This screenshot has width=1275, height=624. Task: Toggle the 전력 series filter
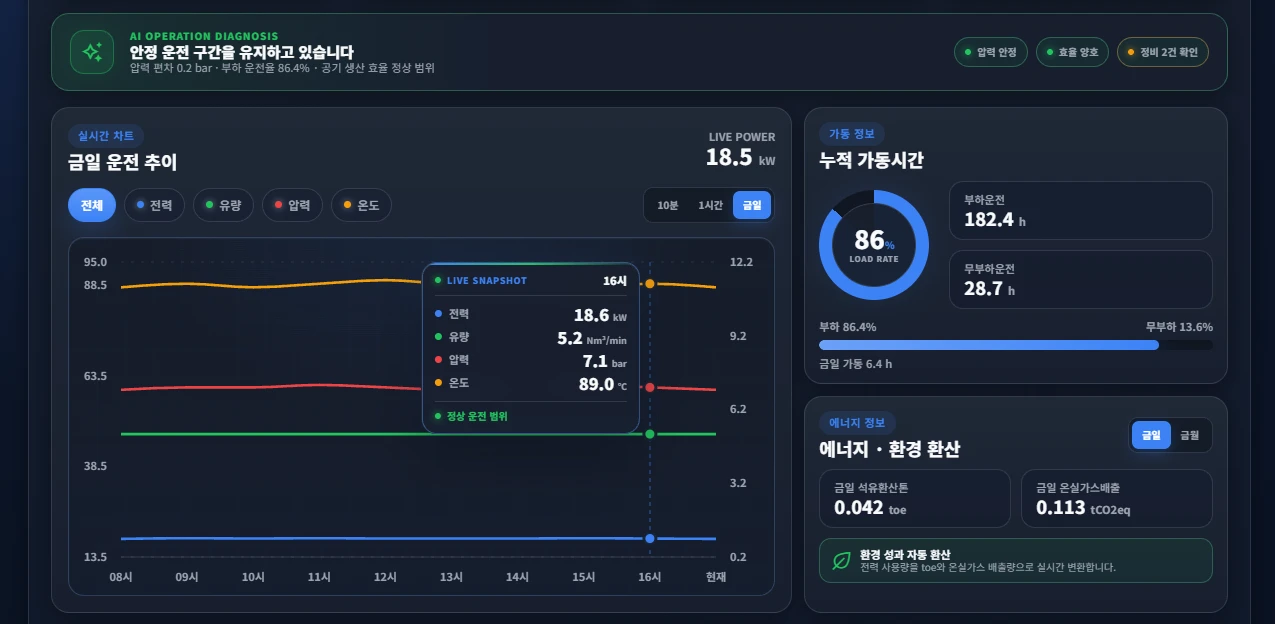pos(154,205)
